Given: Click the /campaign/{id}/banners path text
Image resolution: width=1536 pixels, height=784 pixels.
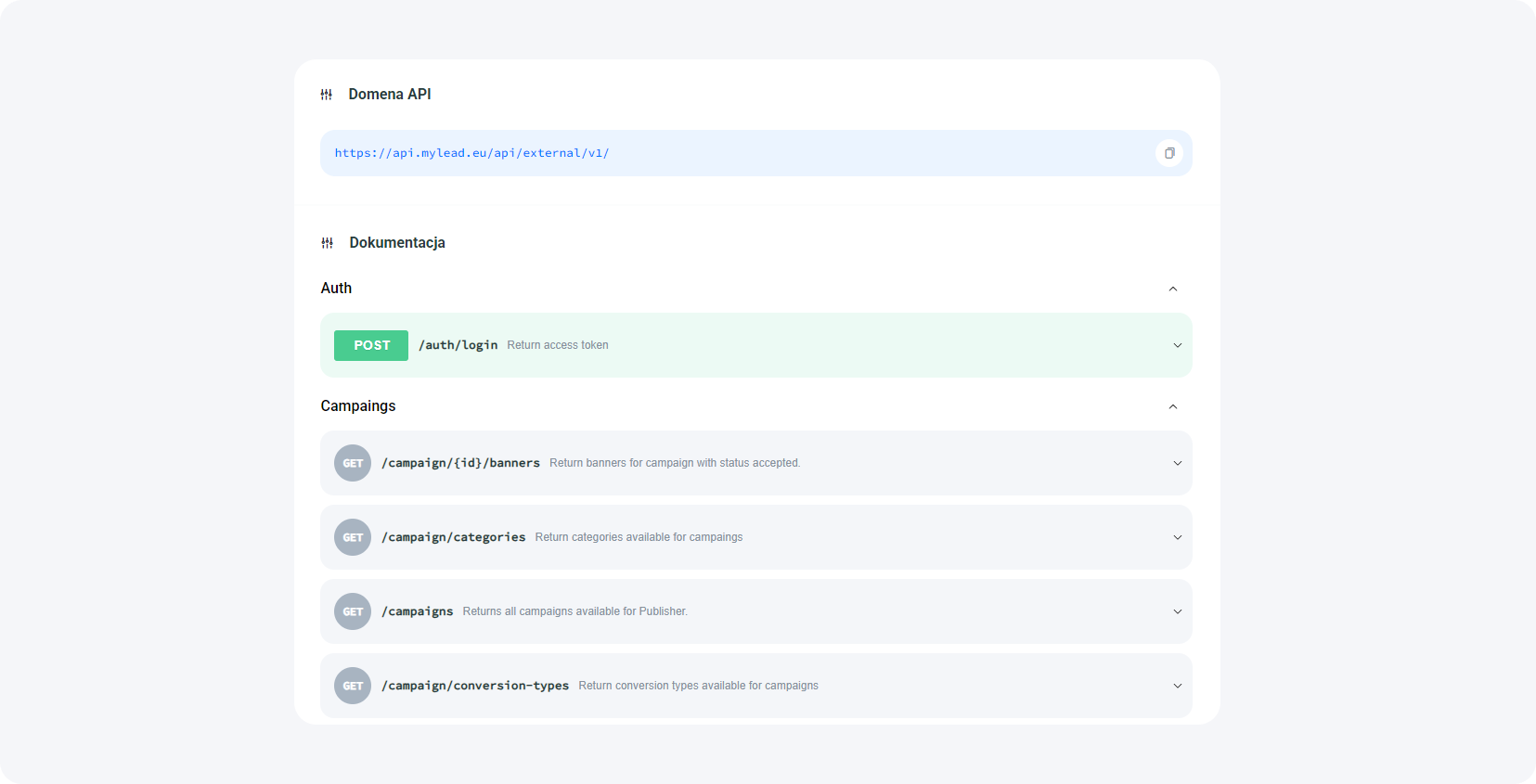Looking at the screenshot, I should (460, 463).
